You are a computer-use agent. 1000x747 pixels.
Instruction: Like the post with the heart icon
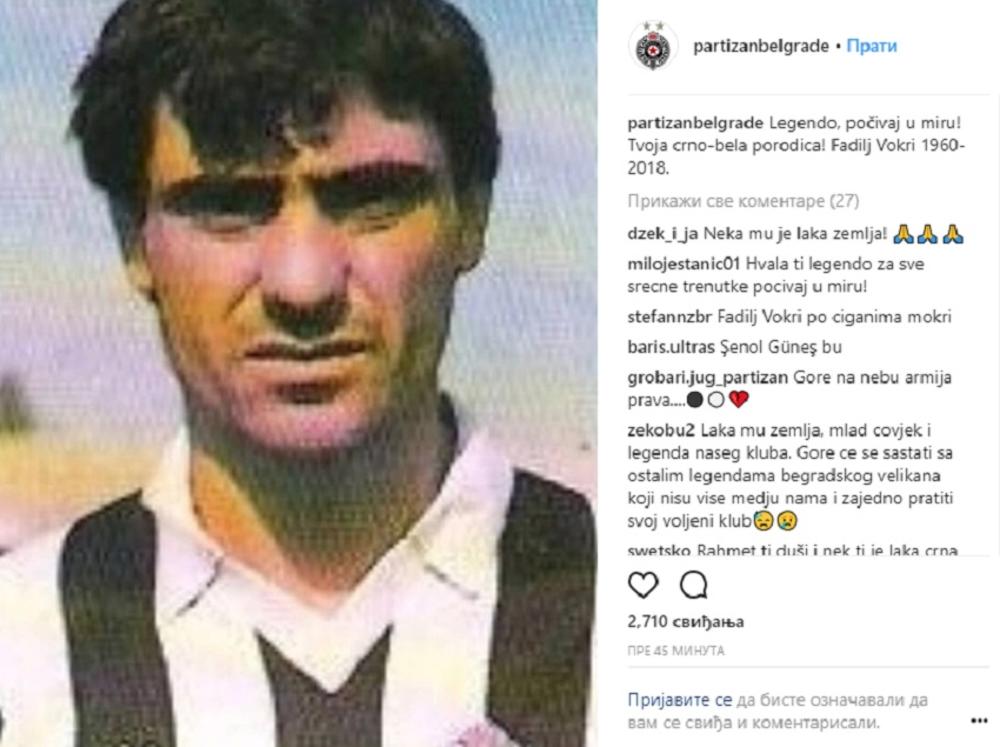(x=643, y=584)
